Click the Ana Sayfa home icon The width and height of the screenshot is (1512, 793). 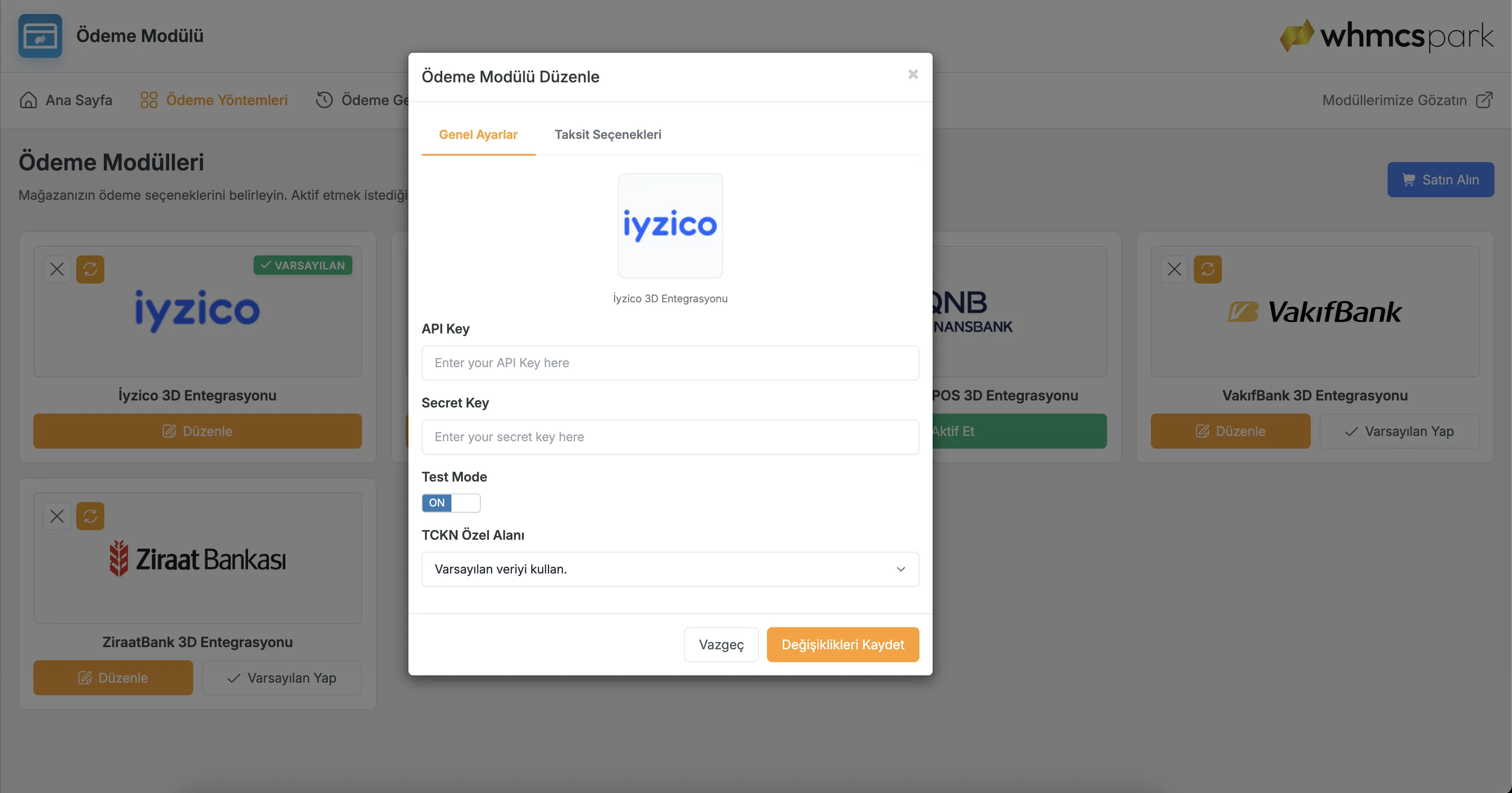tap(28, 100)
